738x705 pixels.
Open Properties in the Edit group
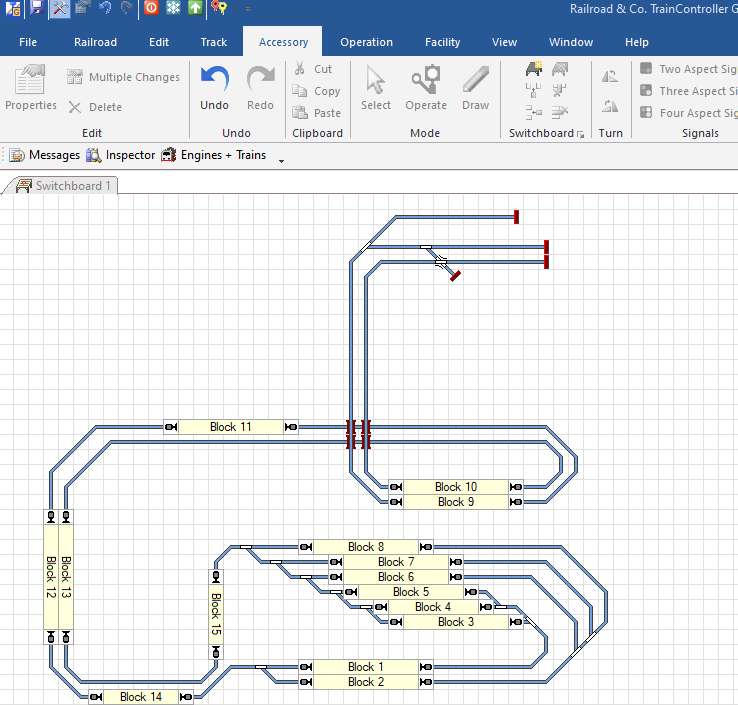click(x=30, y=88)
